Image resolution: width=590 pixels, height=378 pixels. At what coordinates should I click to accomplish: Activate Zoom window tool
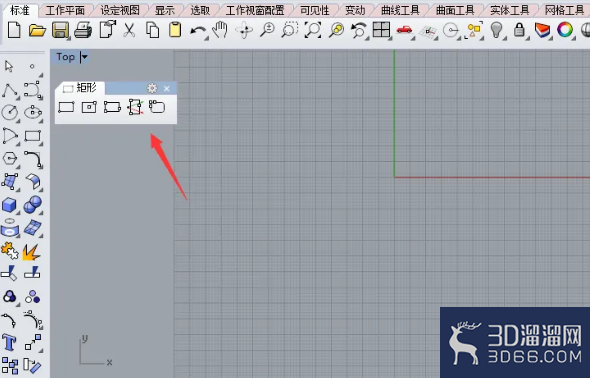(290, 30)
